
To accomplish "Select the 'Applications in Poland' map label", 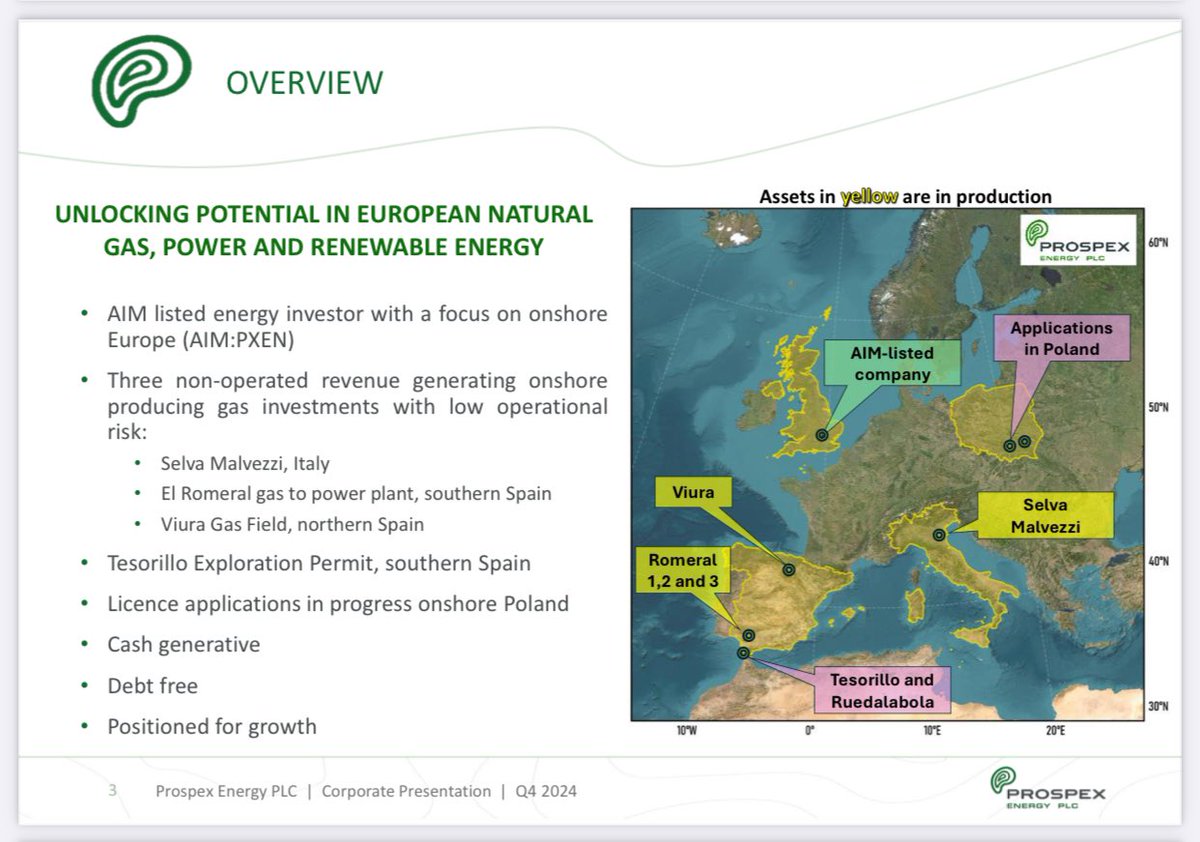I will [1061, 339].
